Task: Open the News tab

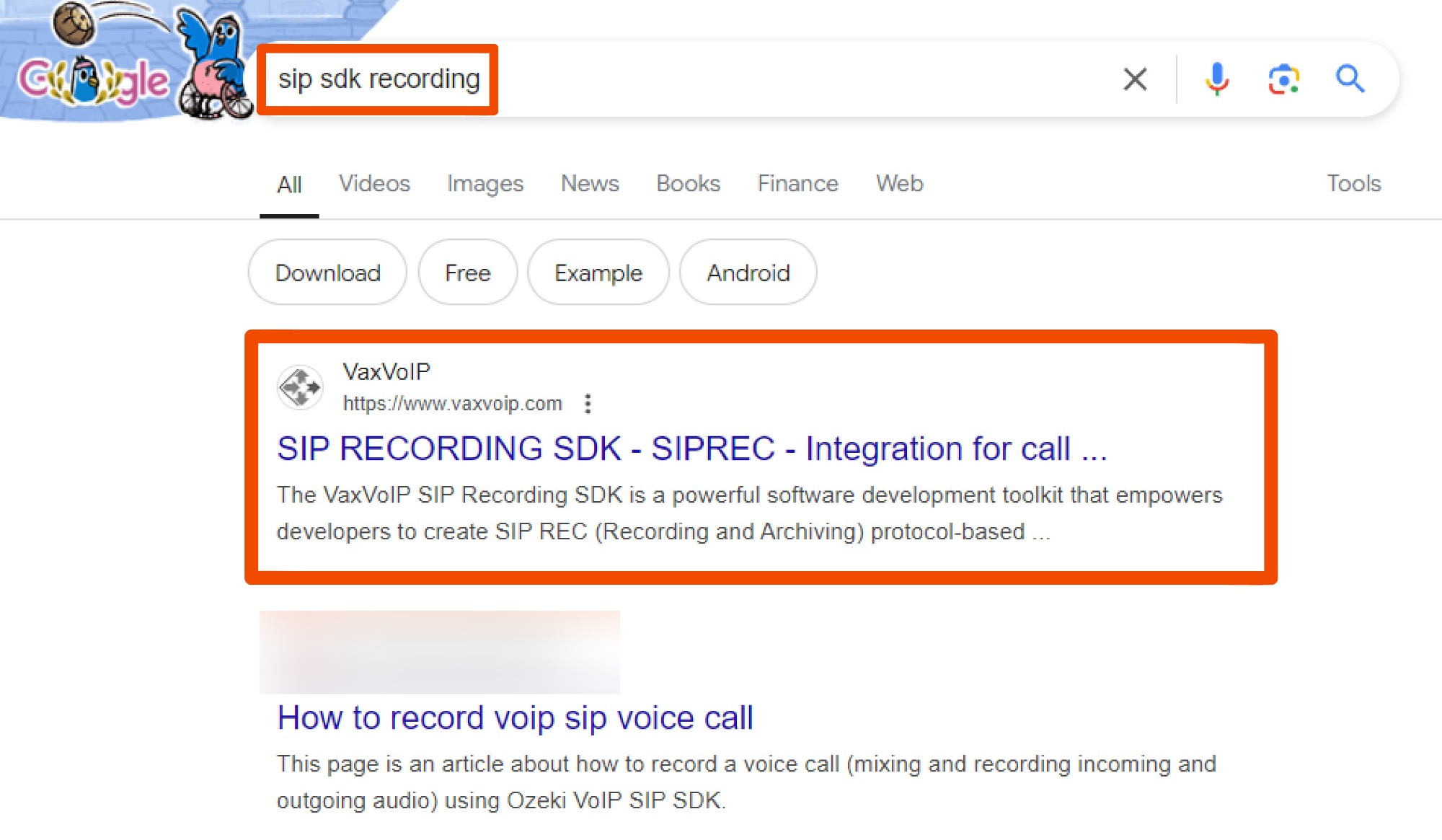Action: point(590,183)
